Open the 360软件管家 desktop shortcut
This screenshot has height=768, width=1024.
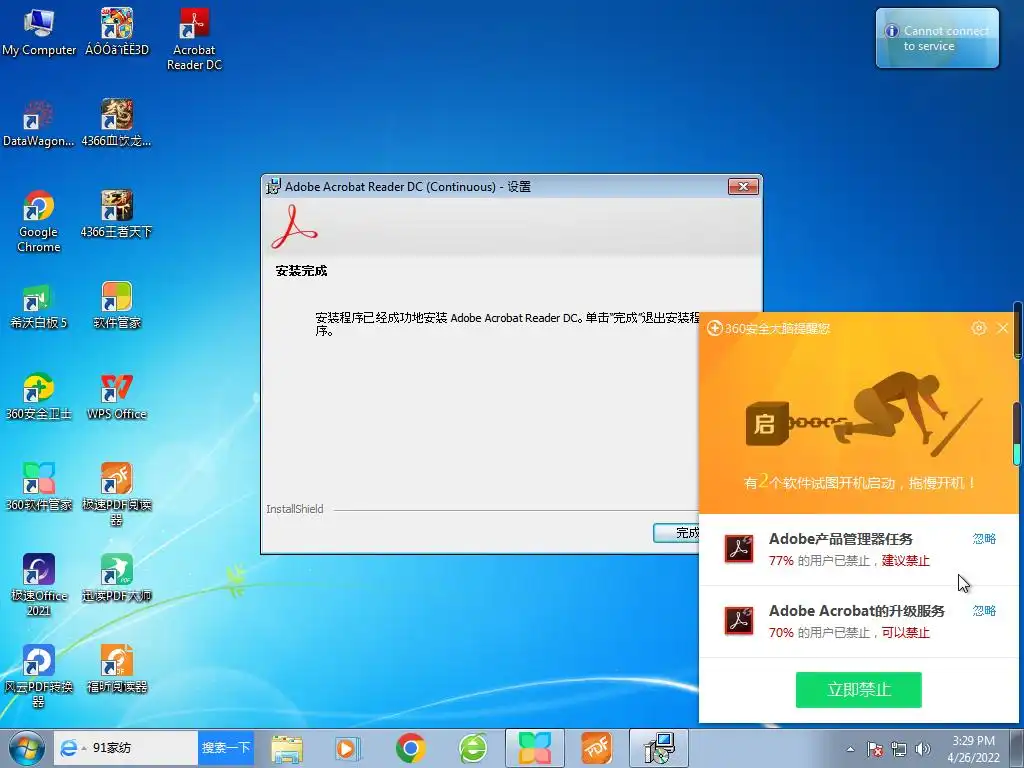(39, 487)
